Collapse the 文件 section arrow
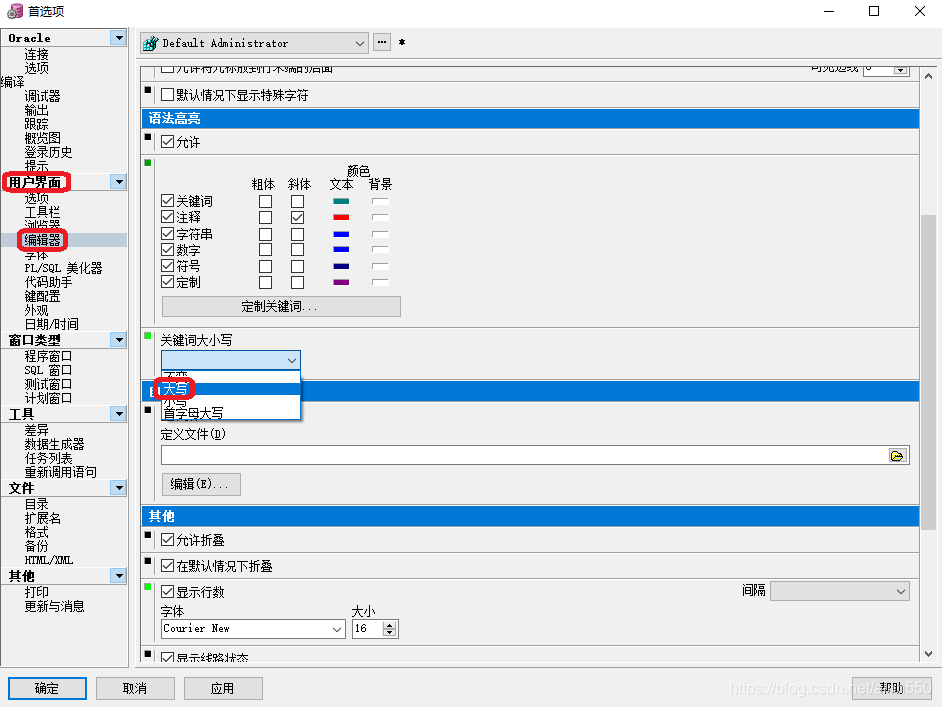This screenshot has width=942, height=707. tap(119, 488)
